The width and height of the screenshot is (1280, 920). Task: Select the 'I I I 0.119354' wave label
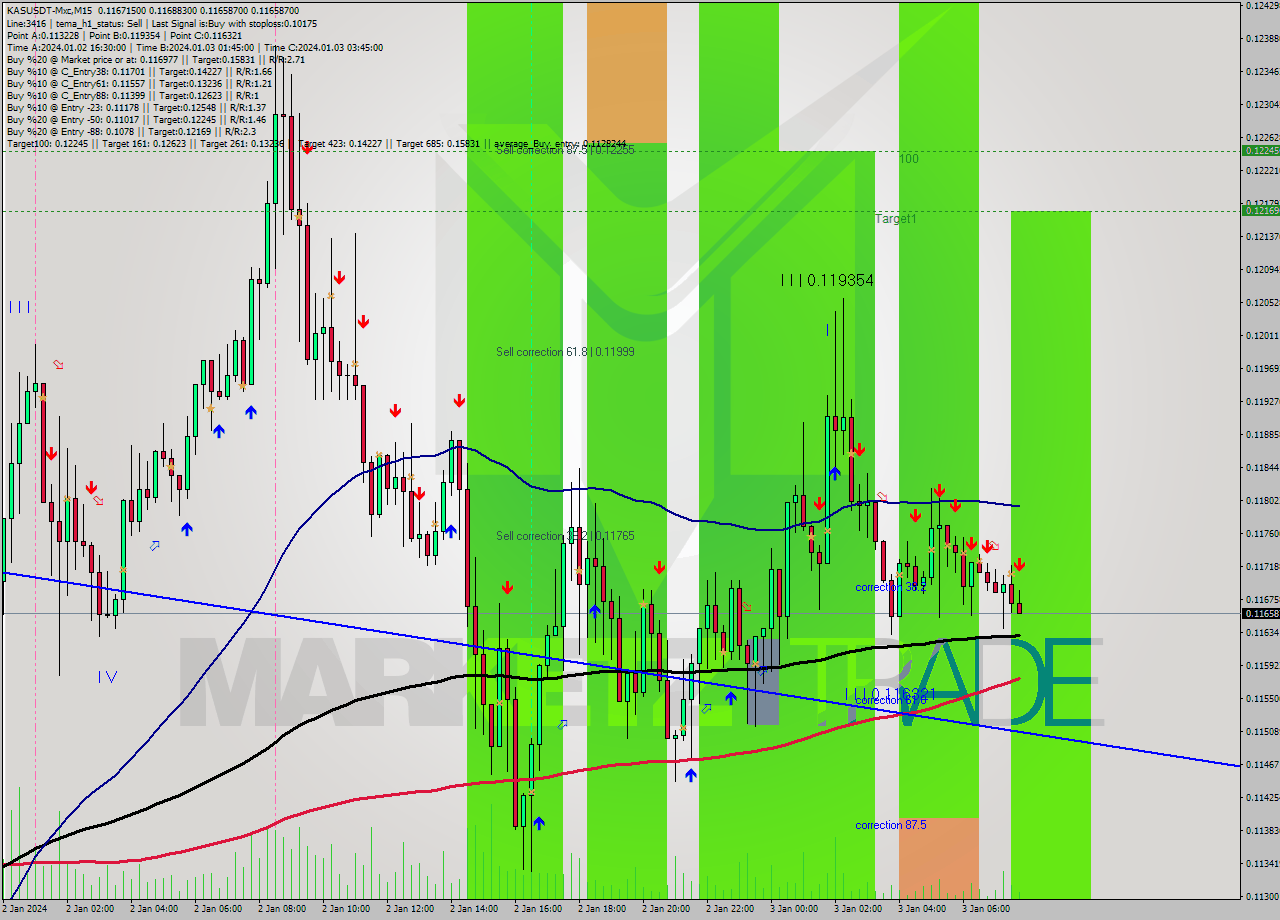coord(827,281)
